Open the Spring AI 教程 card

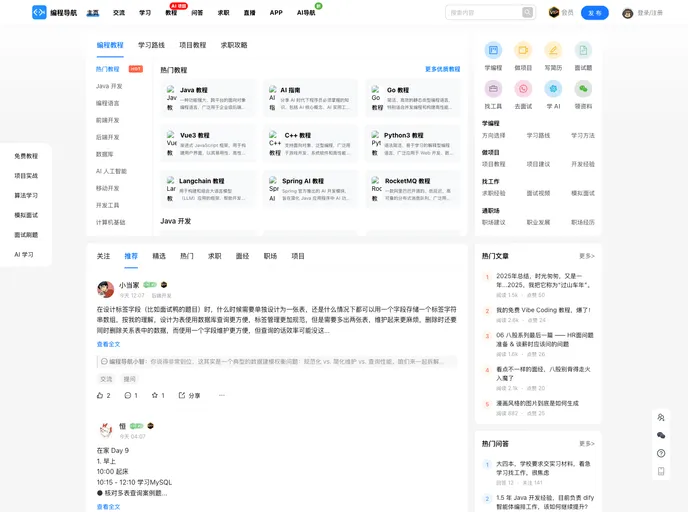(311, 189)
